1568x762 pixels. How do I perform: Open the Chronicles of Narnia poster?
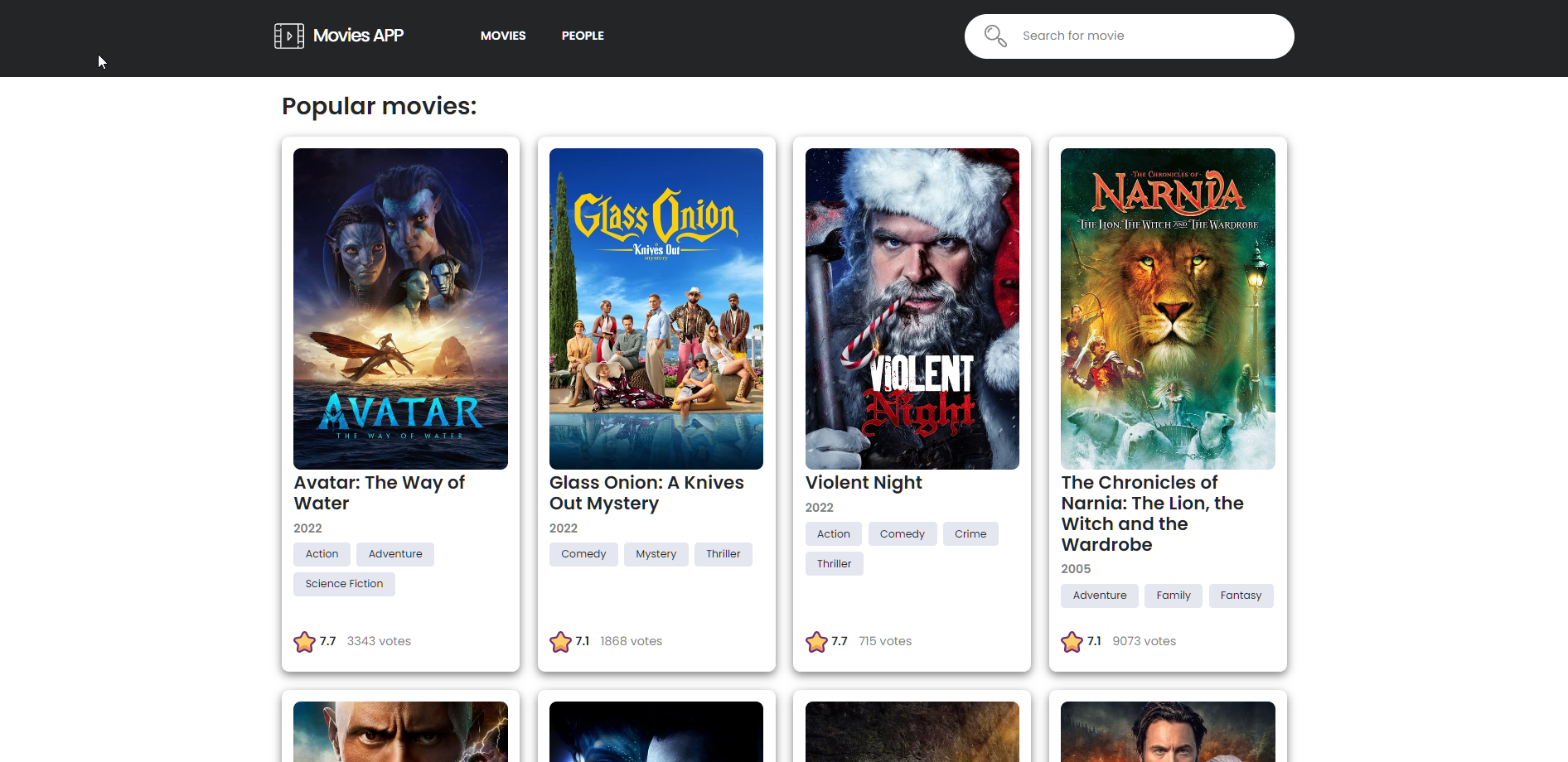tap(1168, 309)
